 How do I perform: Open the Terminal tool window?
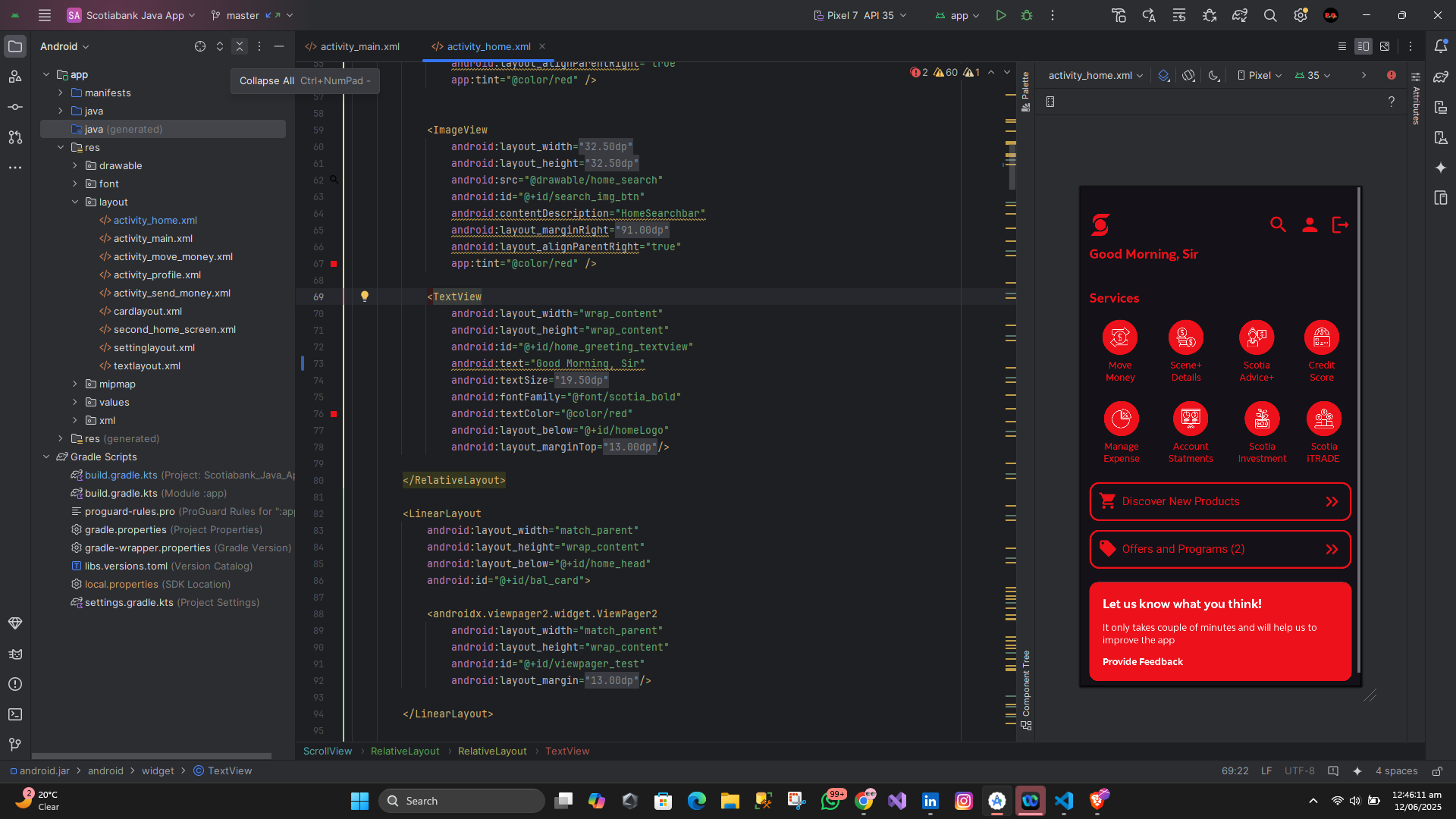(x=15, y=714)
